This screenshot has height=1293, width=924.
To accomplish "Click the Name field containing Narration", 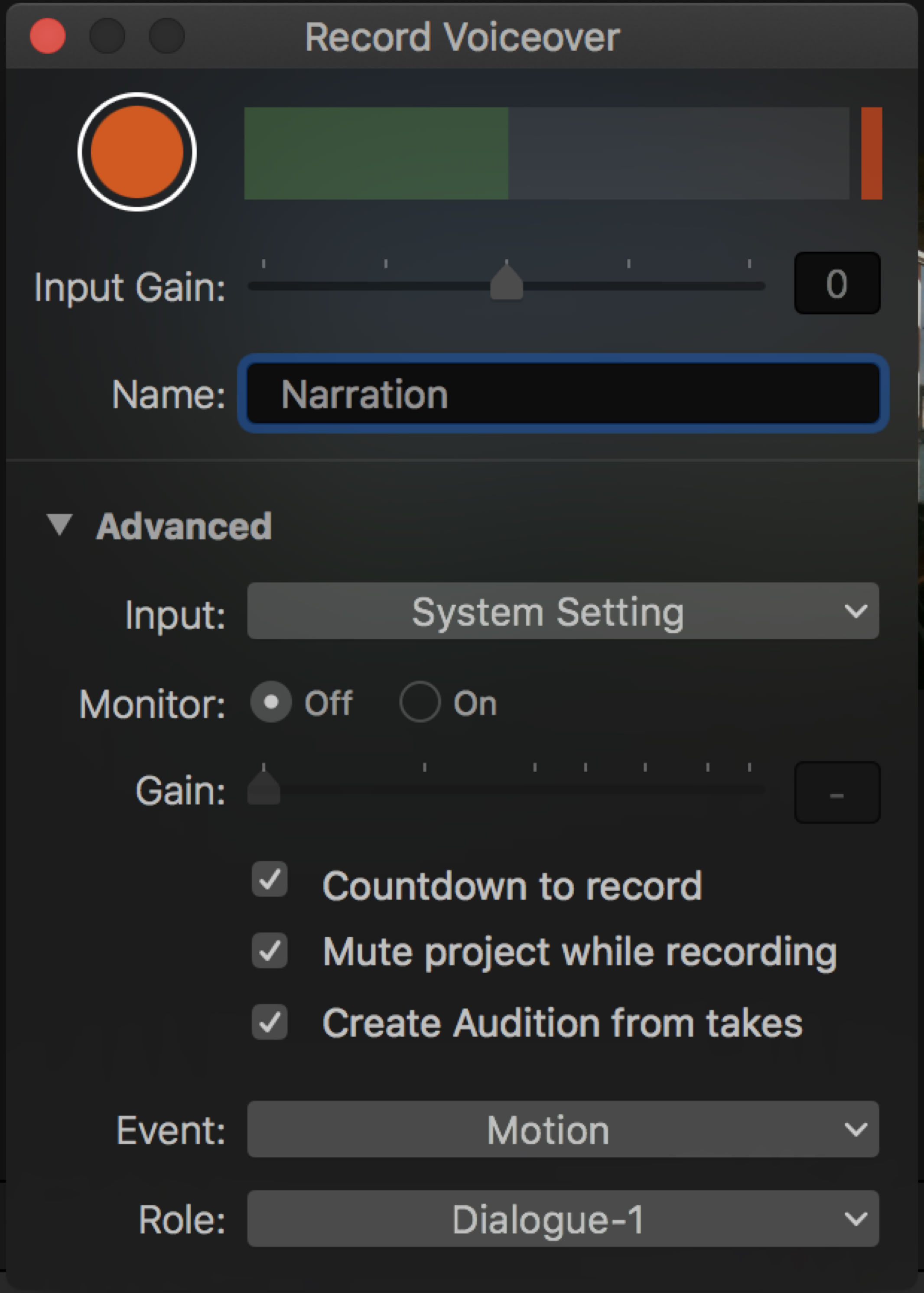I will (563, 393).
